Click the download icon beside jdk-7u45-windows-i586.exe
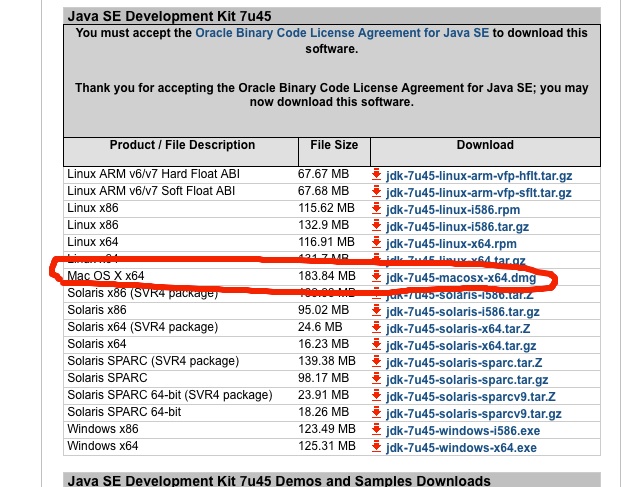This screenshot has width=626, height=487. pos(376,430)
